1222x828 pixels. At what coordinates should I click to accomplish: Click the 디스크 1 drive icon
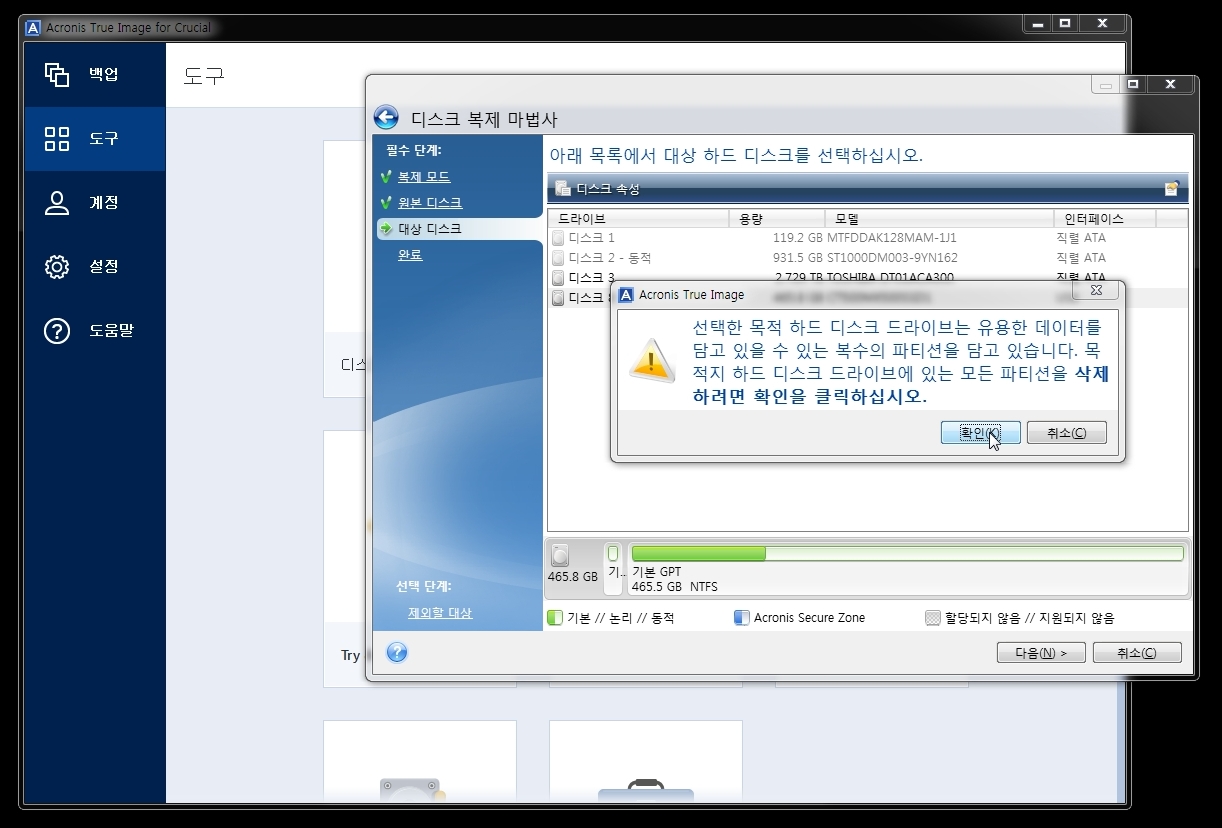point(558,238)
